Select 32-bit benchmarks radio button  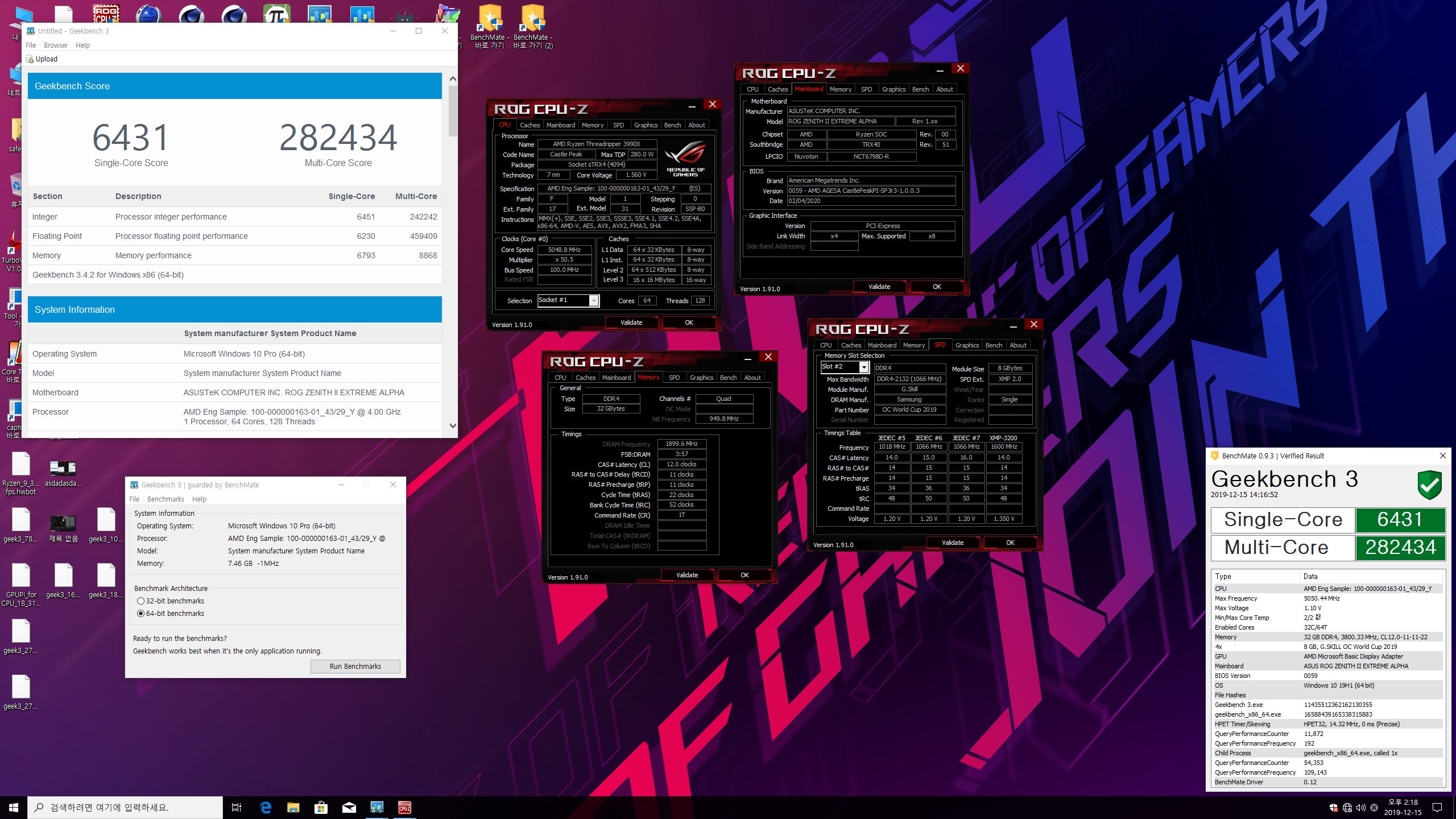point(140,601)
